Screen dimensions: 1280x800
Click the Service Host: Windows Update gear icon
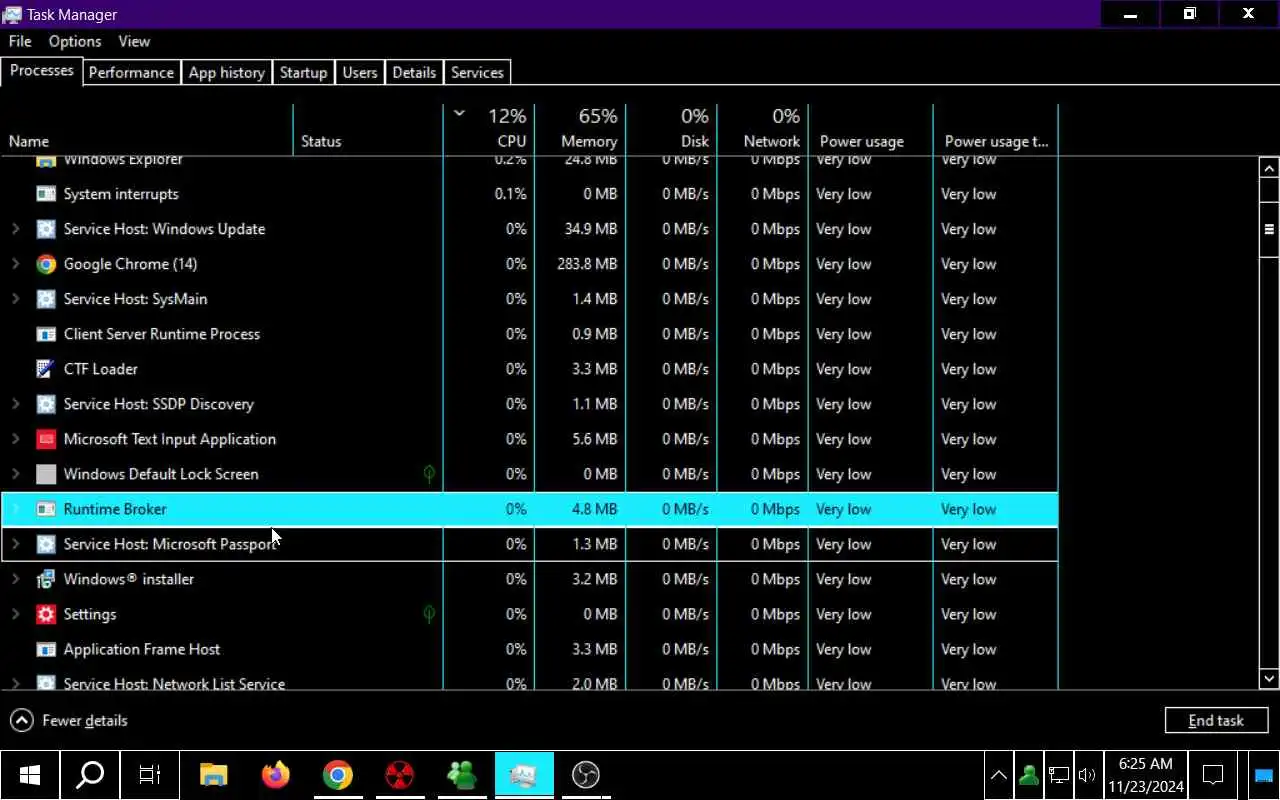tap(46, 229)
